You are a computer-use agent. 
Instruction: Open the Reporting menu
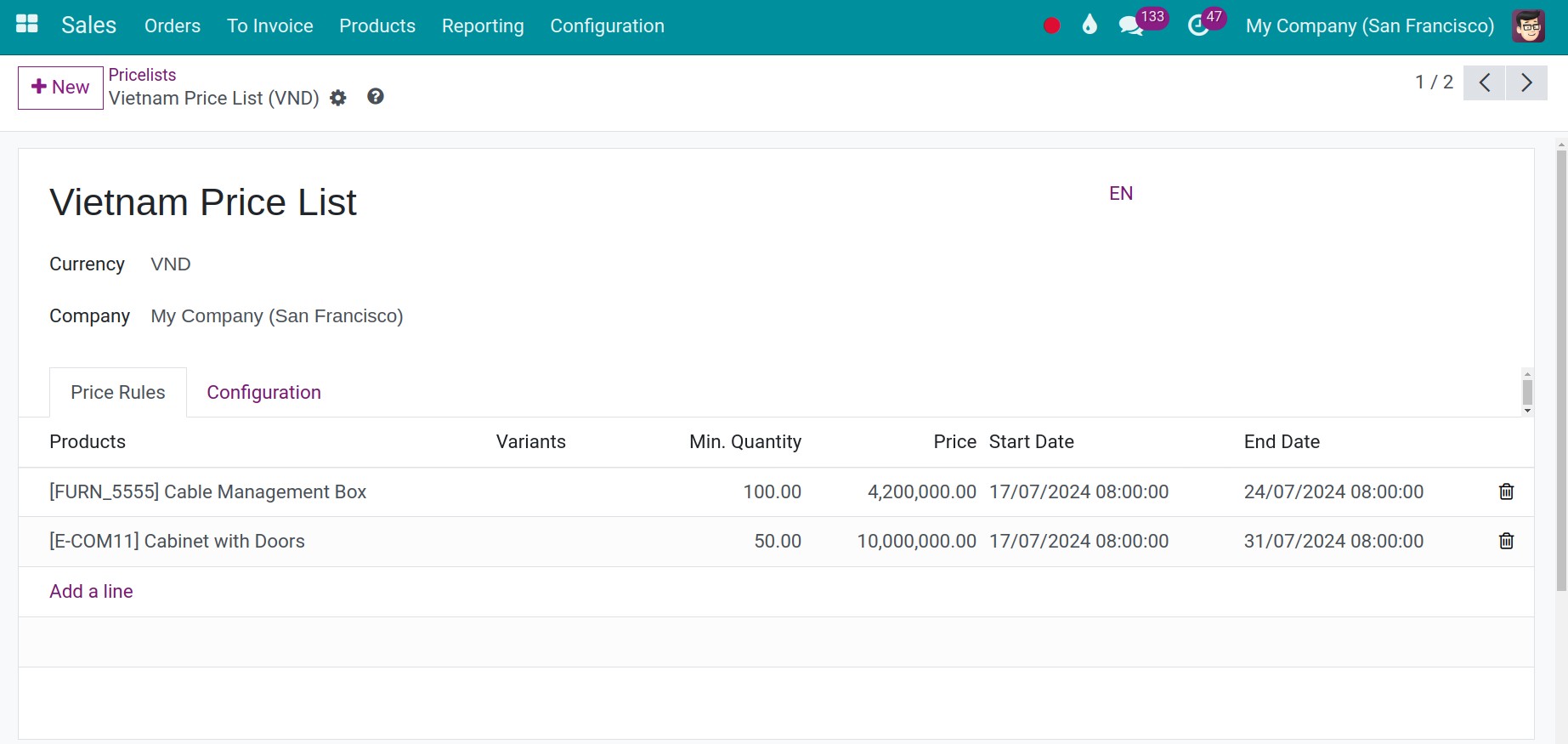(483, 26)
